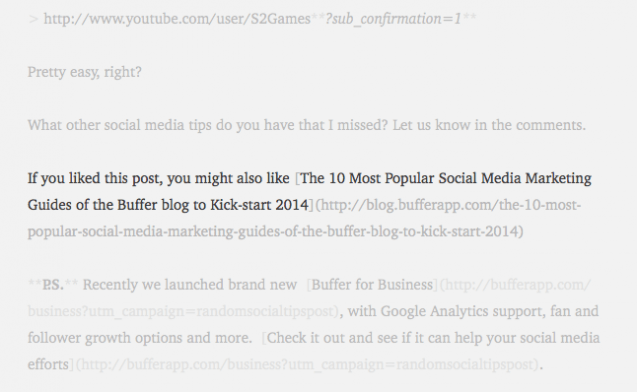
Task: Click 'Let us know in the comments' sentence
Action: pos(489,125)
